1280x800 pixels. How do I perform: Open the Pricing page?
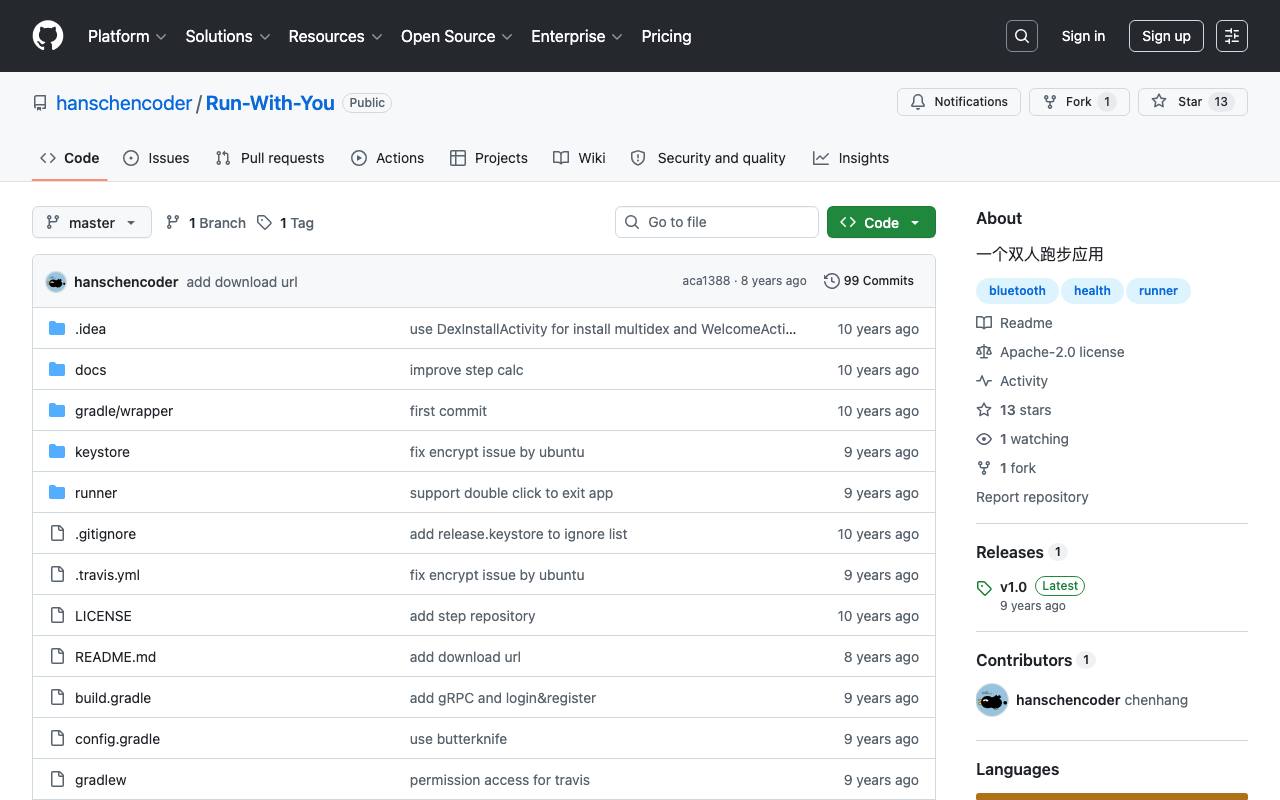pos(666,36)
